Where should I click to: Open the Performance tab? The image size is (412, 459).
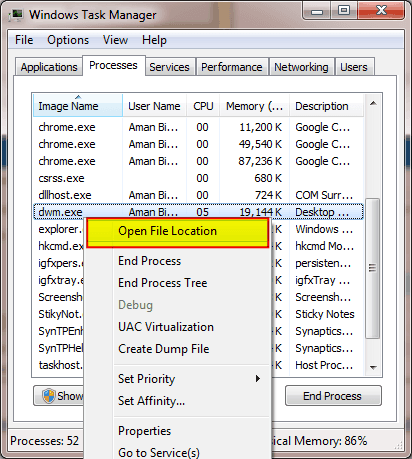(x=232, y=67)
